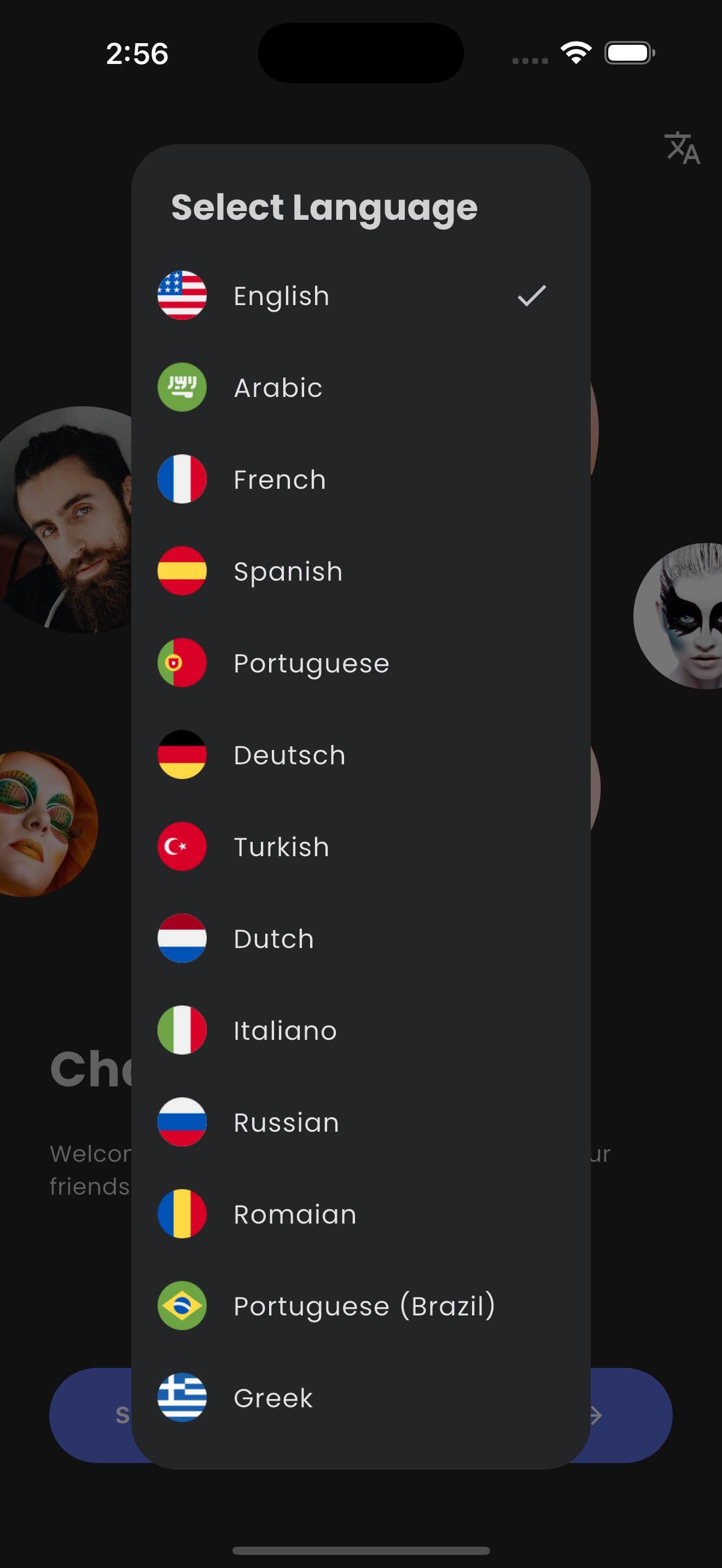Select Russian from the list
The width and height of the screenshot is (722, 1568).
[x=360, y=1122]
